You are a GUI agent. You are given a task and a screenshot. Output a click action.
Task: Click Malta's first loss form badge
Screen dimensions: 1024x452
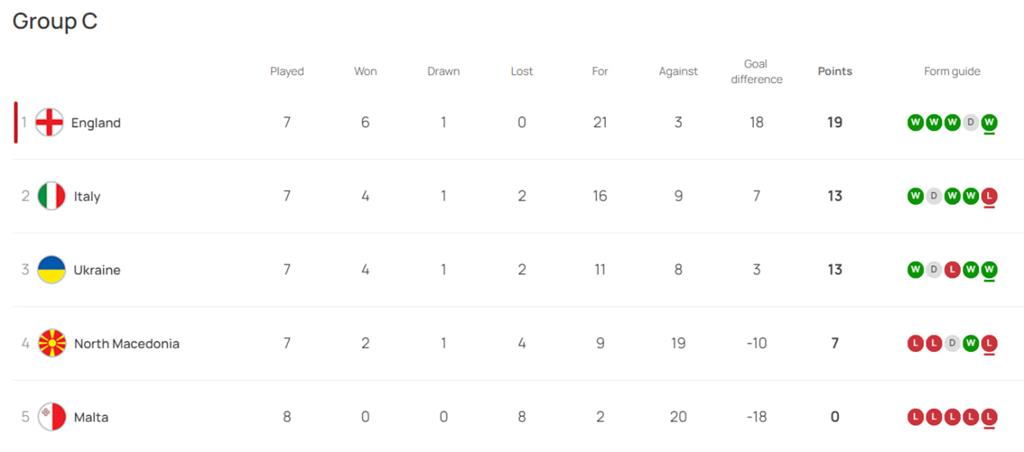[915, 417]
